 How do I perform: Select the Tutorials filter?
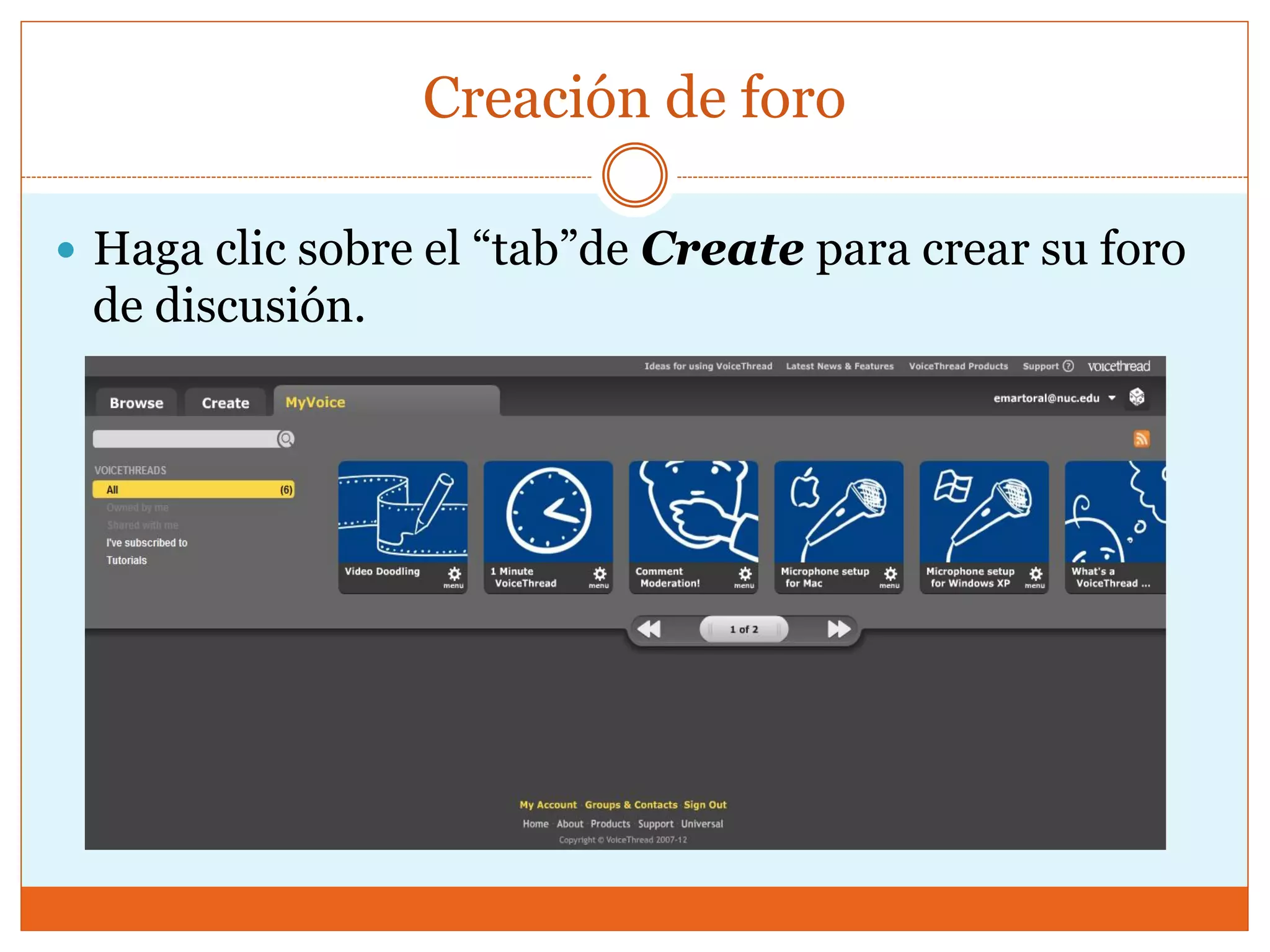[x=127, y=560]
